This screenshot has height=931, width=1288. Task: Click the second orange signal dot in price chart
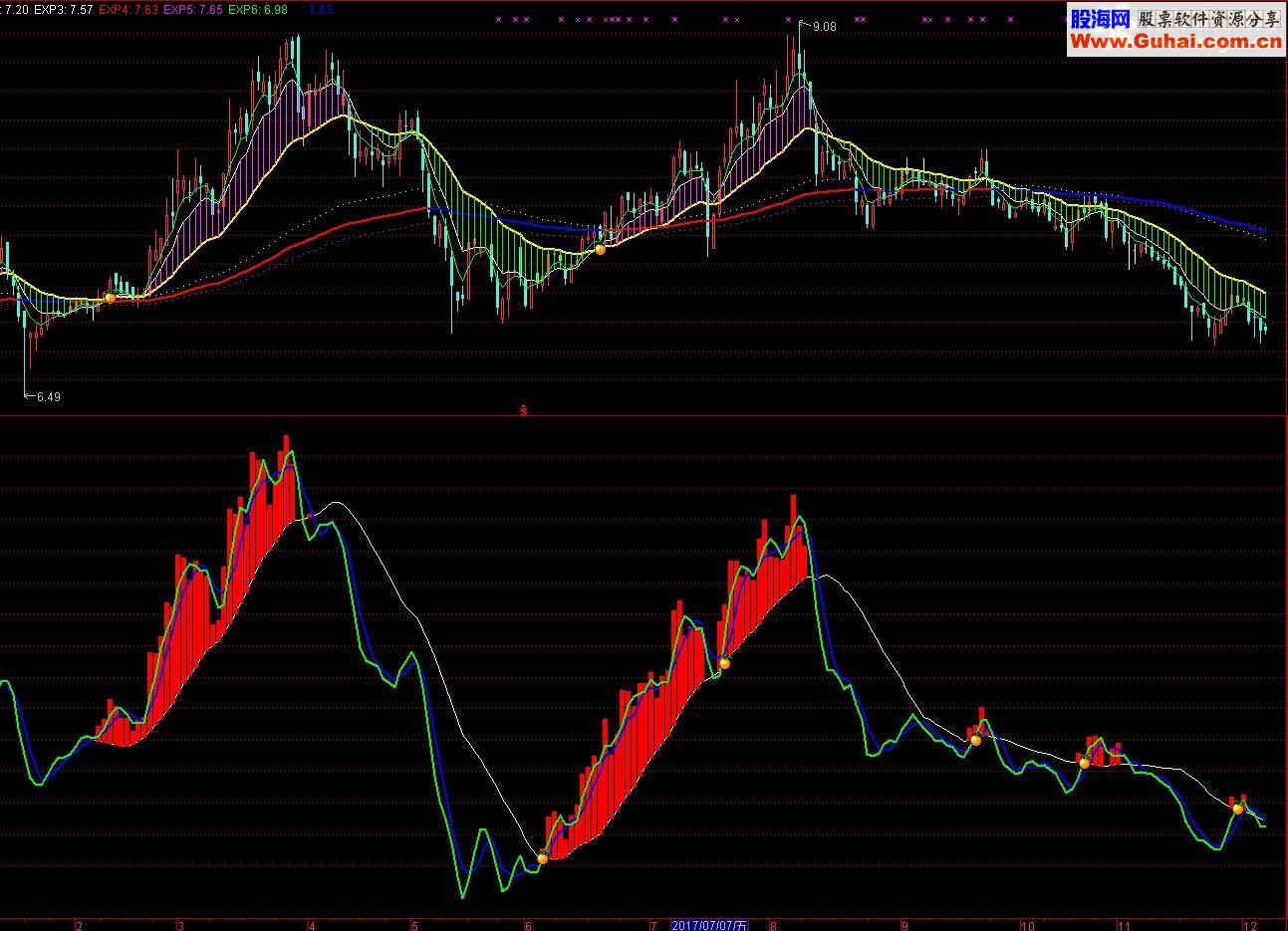[600, 250]
